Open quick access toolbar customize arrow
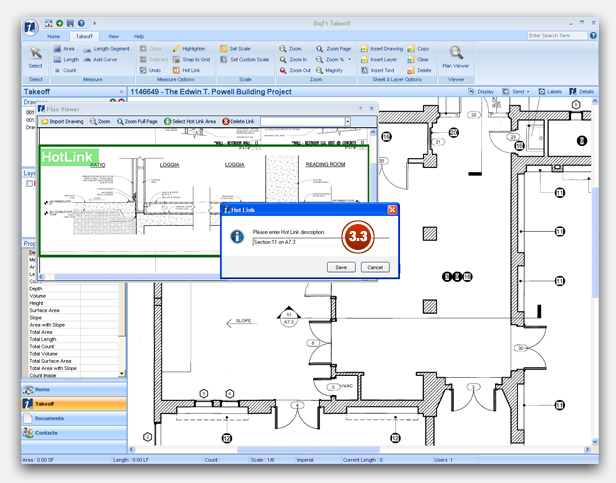 point(94,24)
